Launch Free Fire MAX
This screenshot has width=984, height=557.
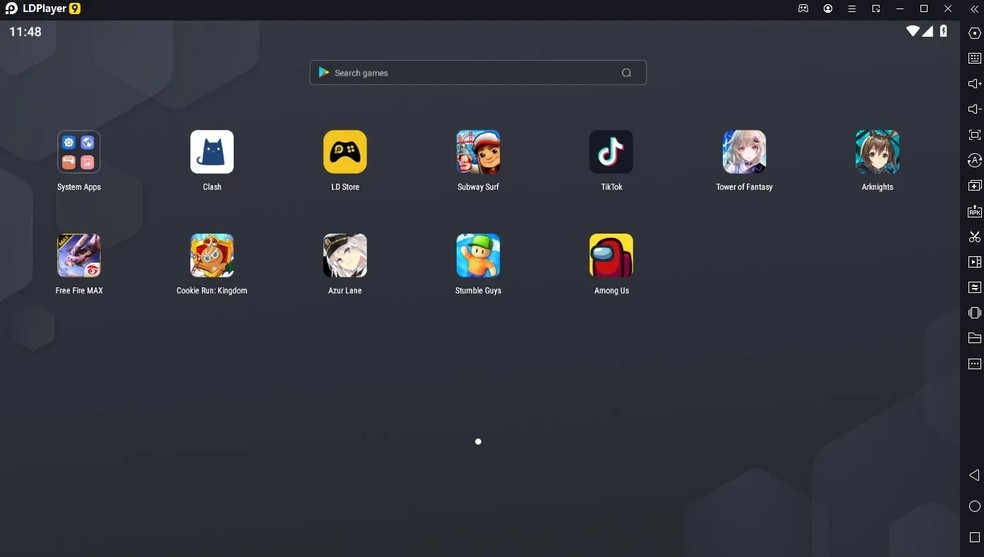(78, 255)
